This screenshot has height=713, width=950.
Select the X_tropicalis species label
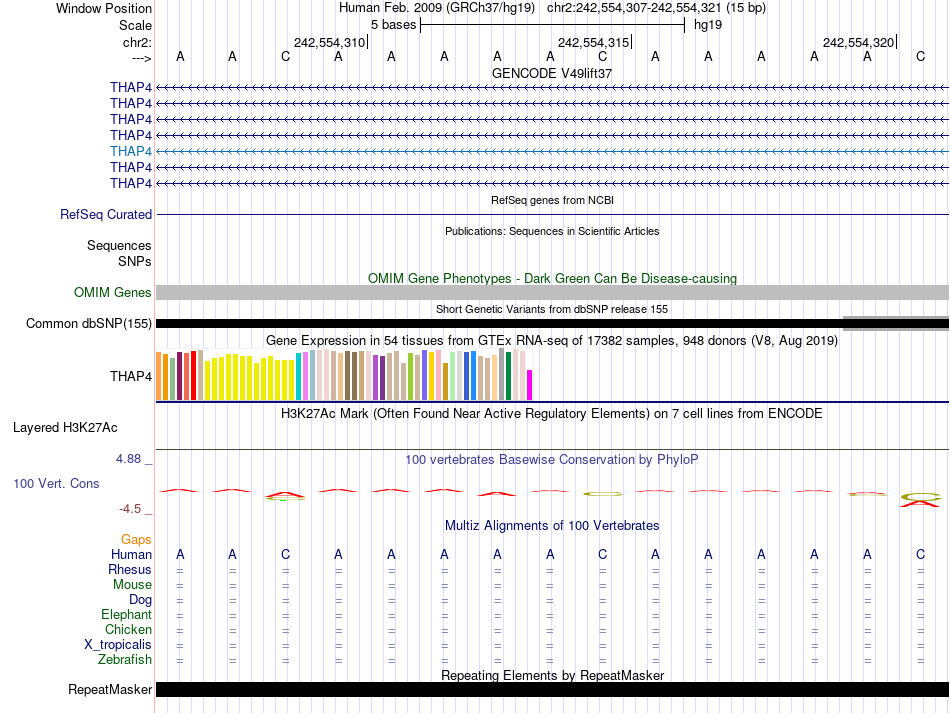[x=118, y=645]
